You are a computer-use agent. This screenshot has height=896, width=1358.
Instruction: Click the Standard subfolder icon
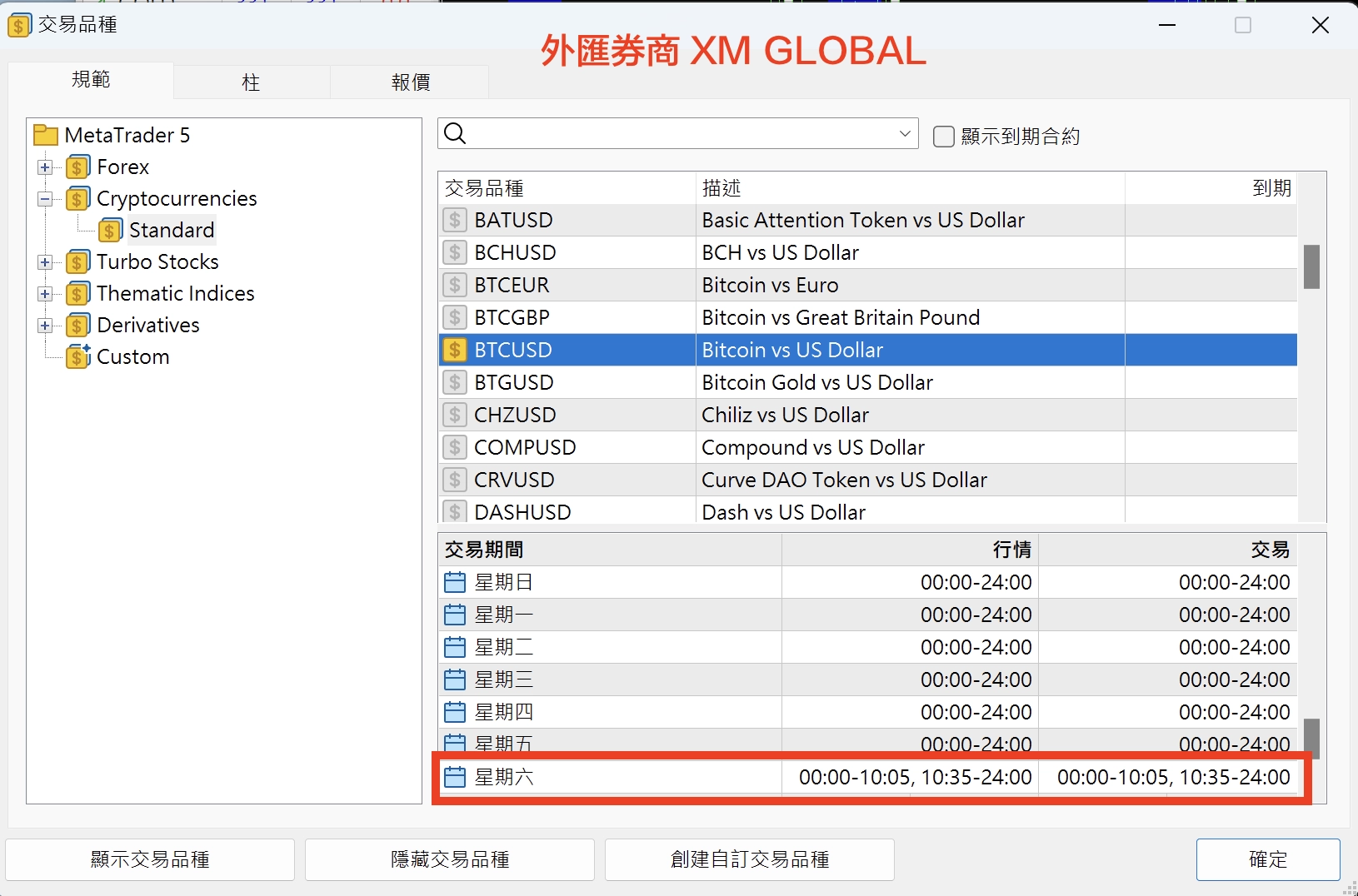pos(110,231)
